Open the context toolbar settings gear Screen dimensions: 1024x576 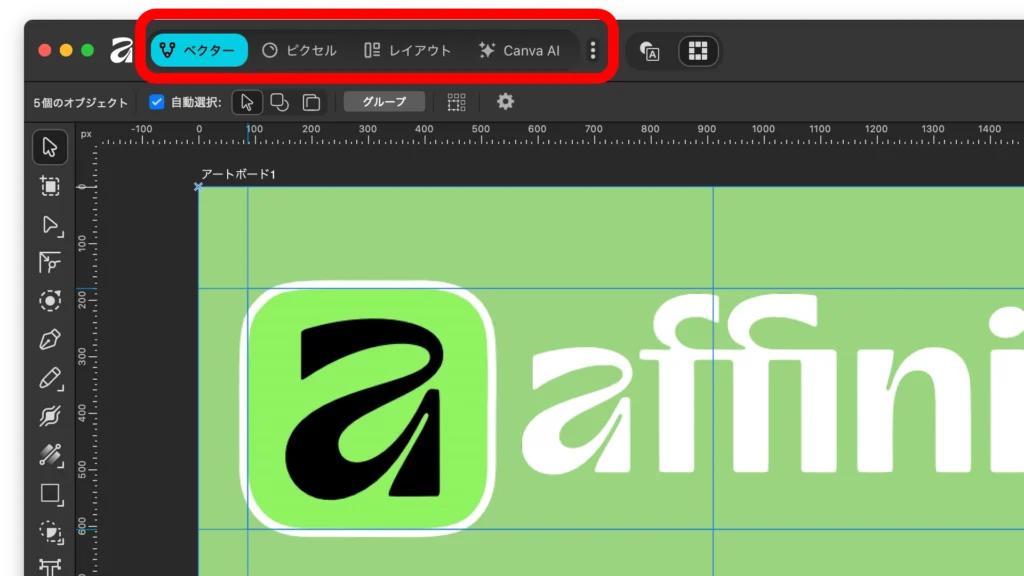tap(505, 101)
